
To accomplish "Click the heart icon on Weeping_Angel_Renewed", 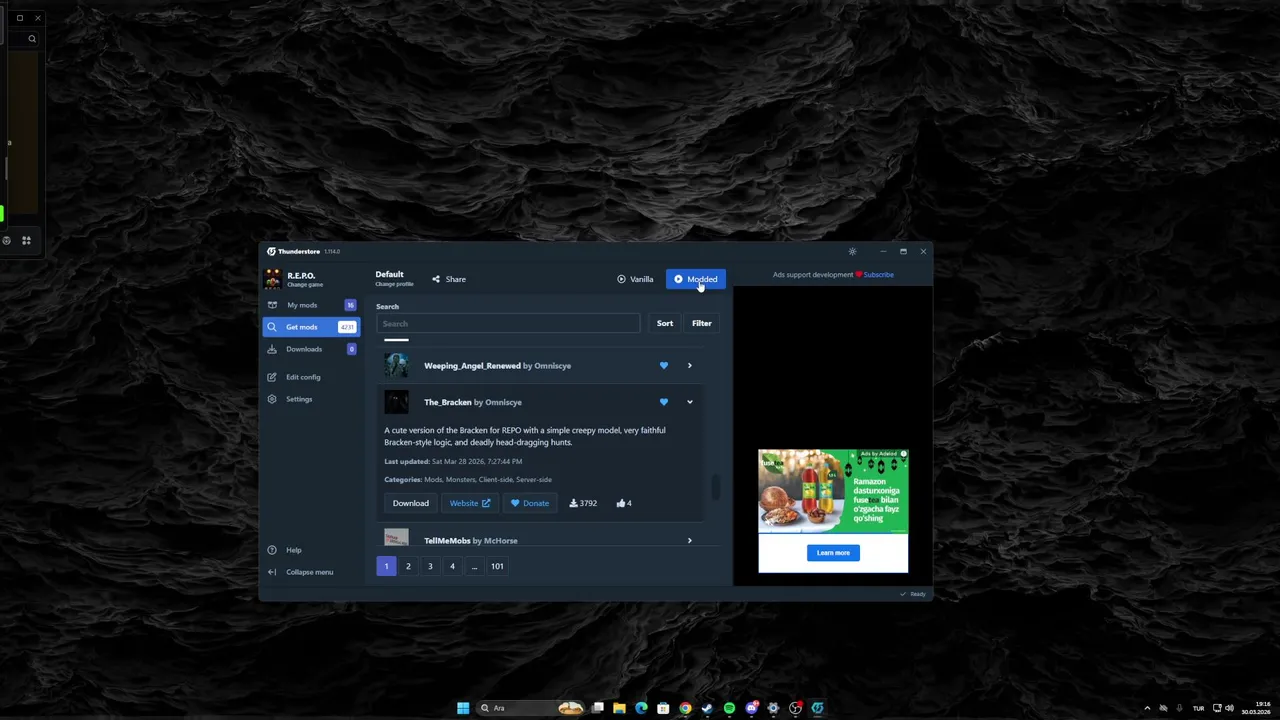I will click(x=664, y=366).
